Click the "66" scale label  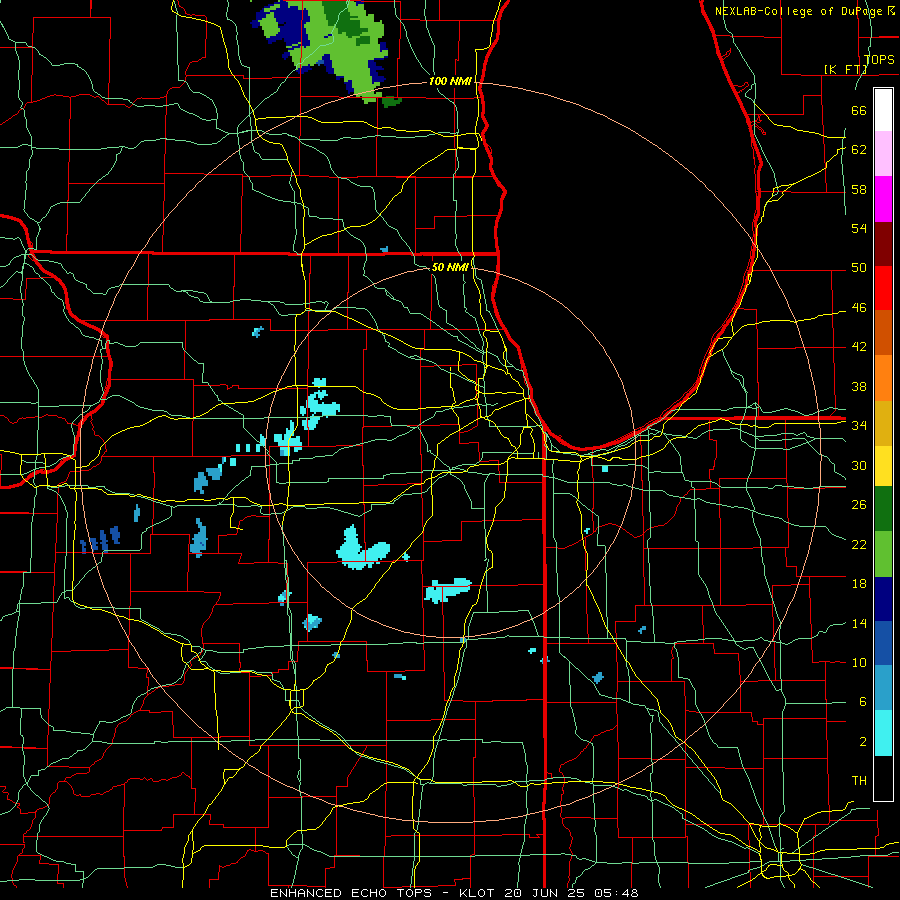click(859, 110)
